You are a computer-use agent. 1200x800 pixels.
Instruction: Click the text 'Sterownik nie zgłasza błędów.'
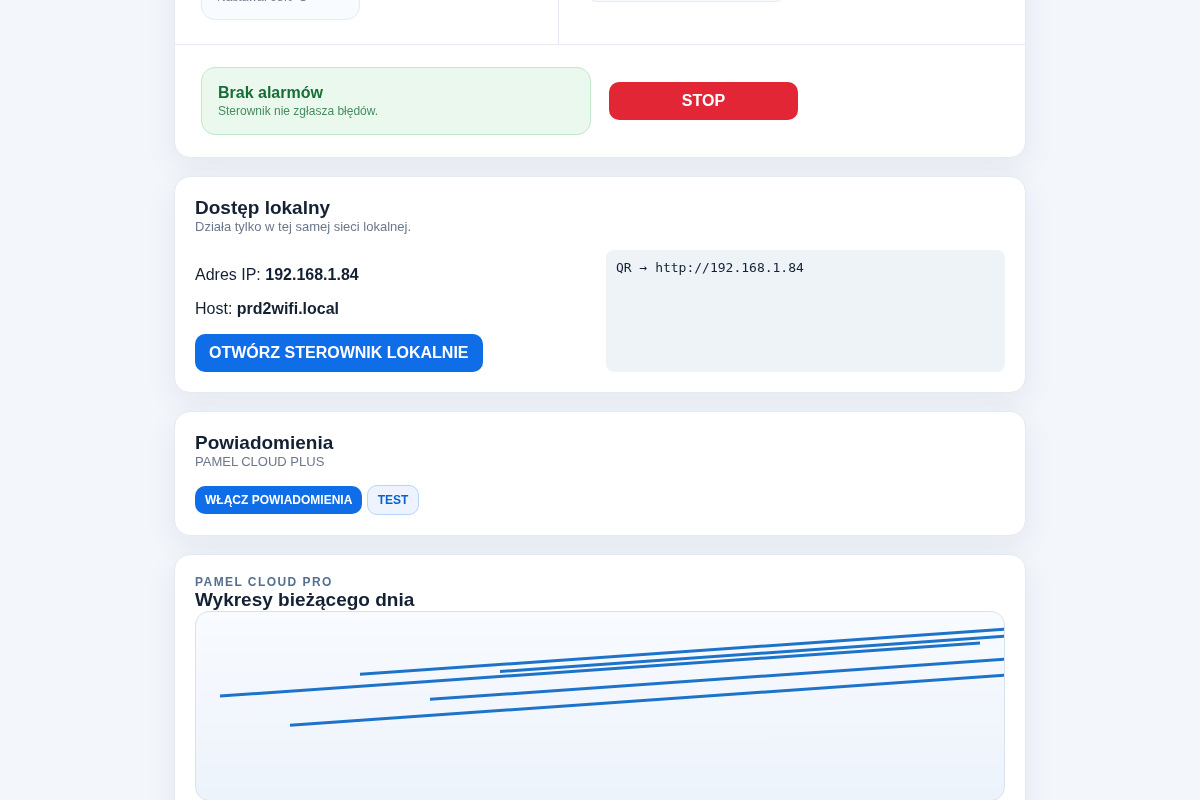[x=298, y=111]
